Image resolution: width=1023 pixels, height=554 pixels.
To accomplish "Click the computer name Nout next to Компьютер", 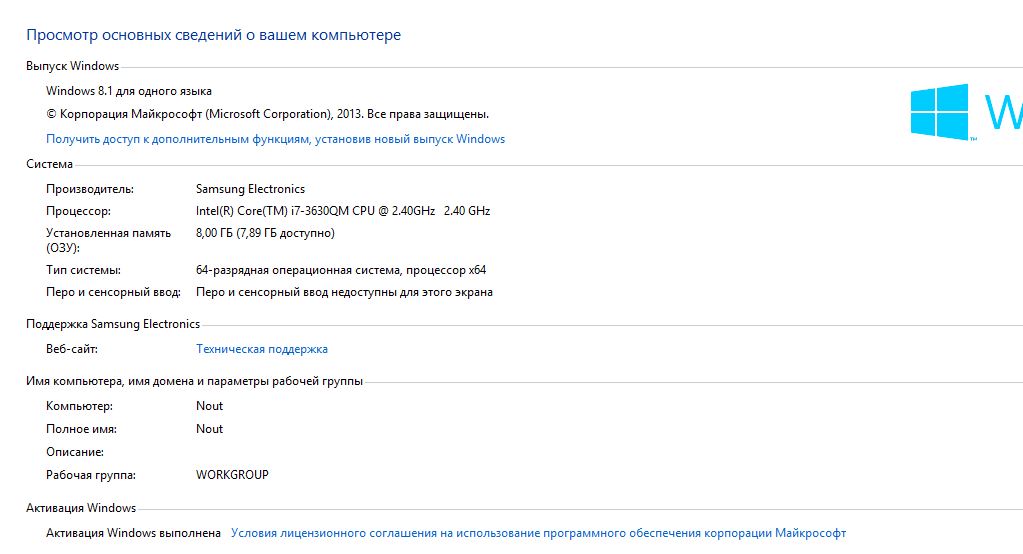I will (x=209, y=406).
